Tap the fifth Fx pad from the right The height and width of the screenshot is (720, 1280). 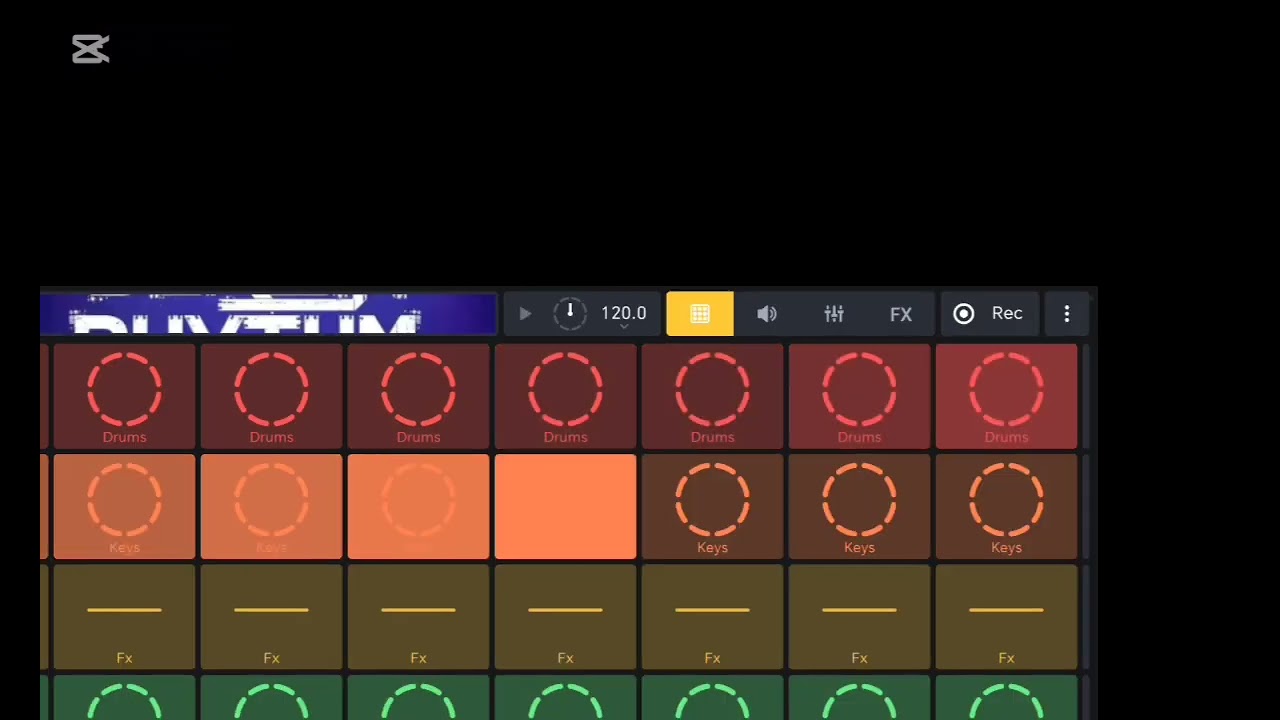tap(418, 617)
